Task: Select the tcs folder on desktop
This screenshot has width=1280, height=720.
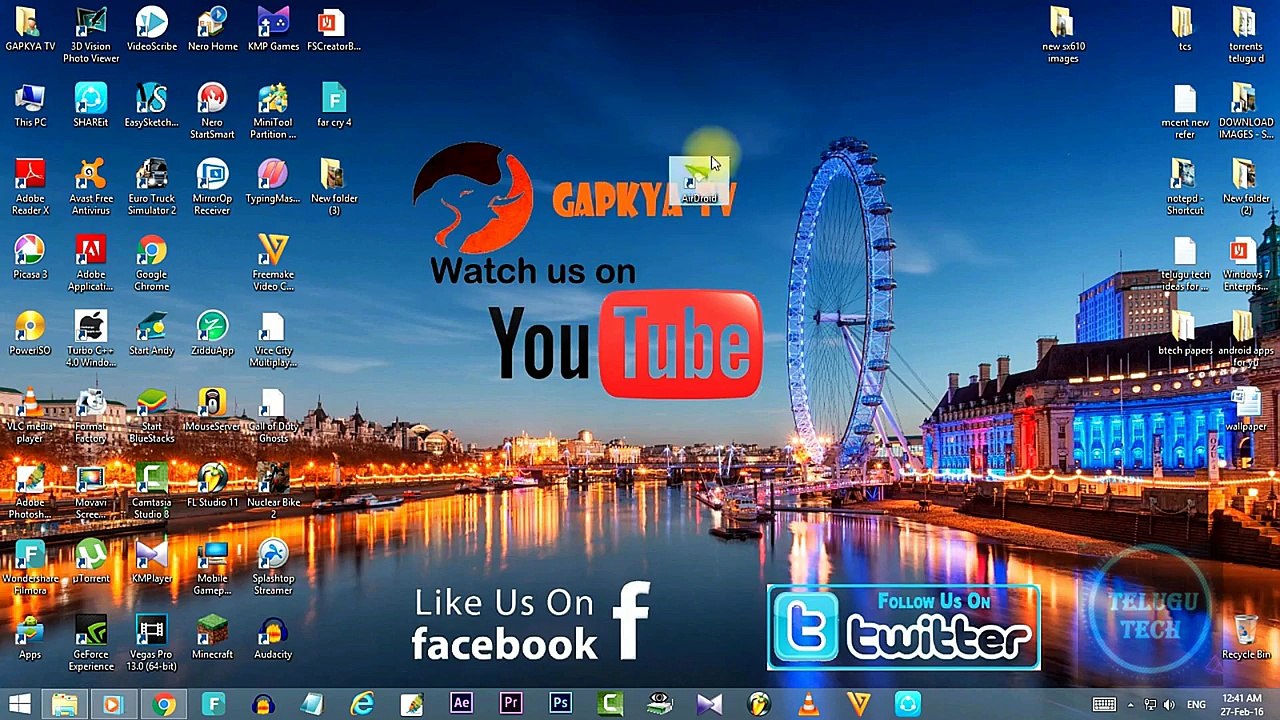Action: (1185, 30)
